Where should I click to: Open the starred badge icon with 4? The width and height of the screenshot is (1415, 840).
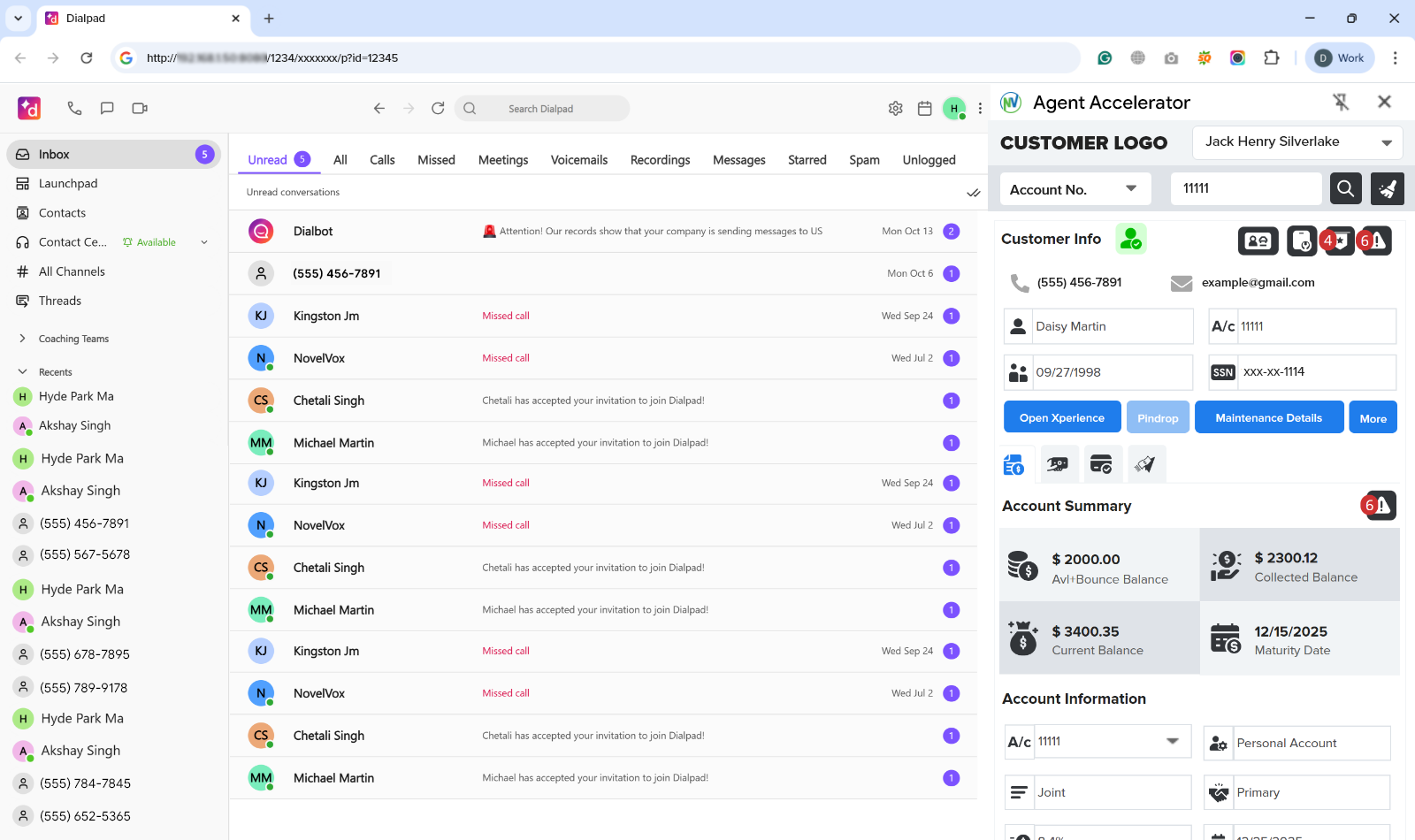click(x=1336, y=241)
